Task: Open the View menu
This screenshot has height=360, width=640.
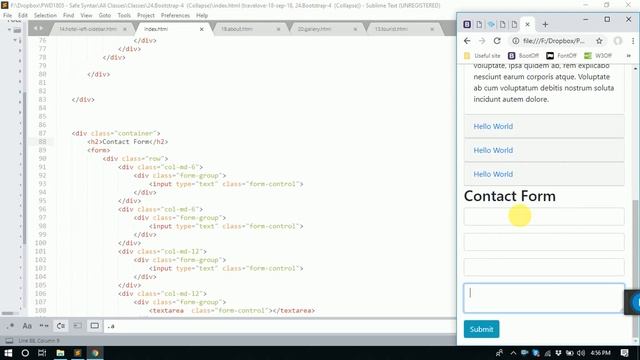Action: pos(86,15)
